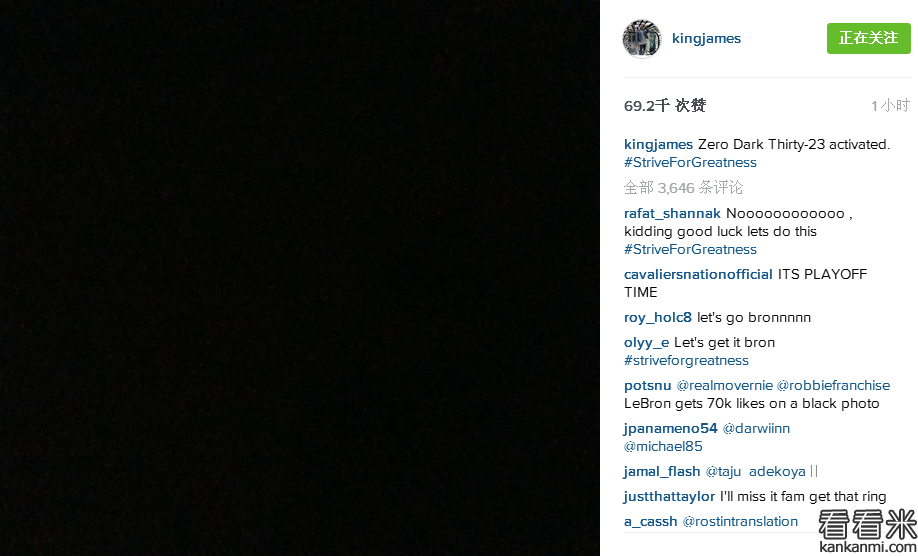This screenshot has width=918, height=556.
Task: Open roy_holc8 user profile
Action: click(657, 318)
